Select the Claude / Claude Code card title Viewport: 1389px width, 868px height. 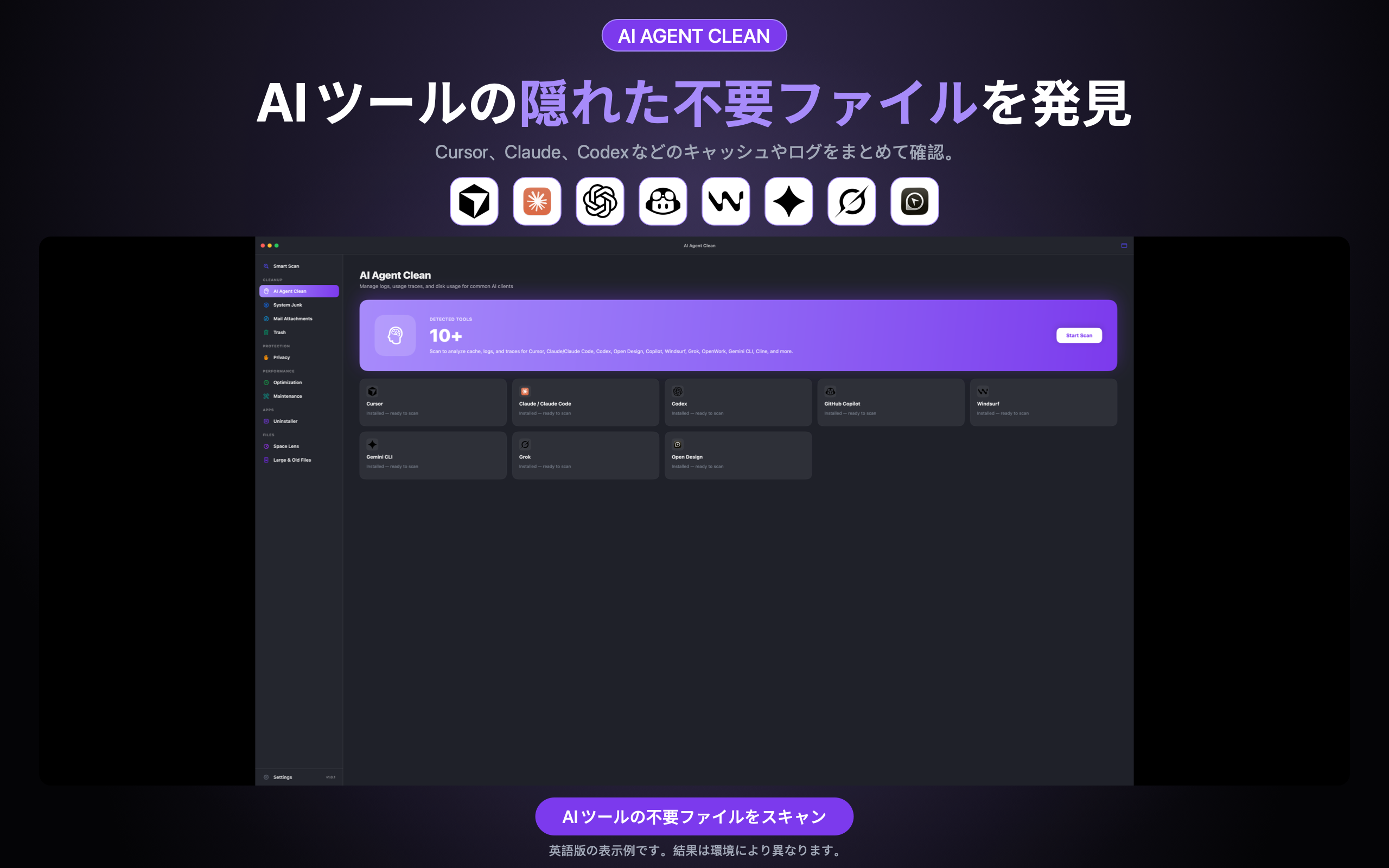point(545,404)
